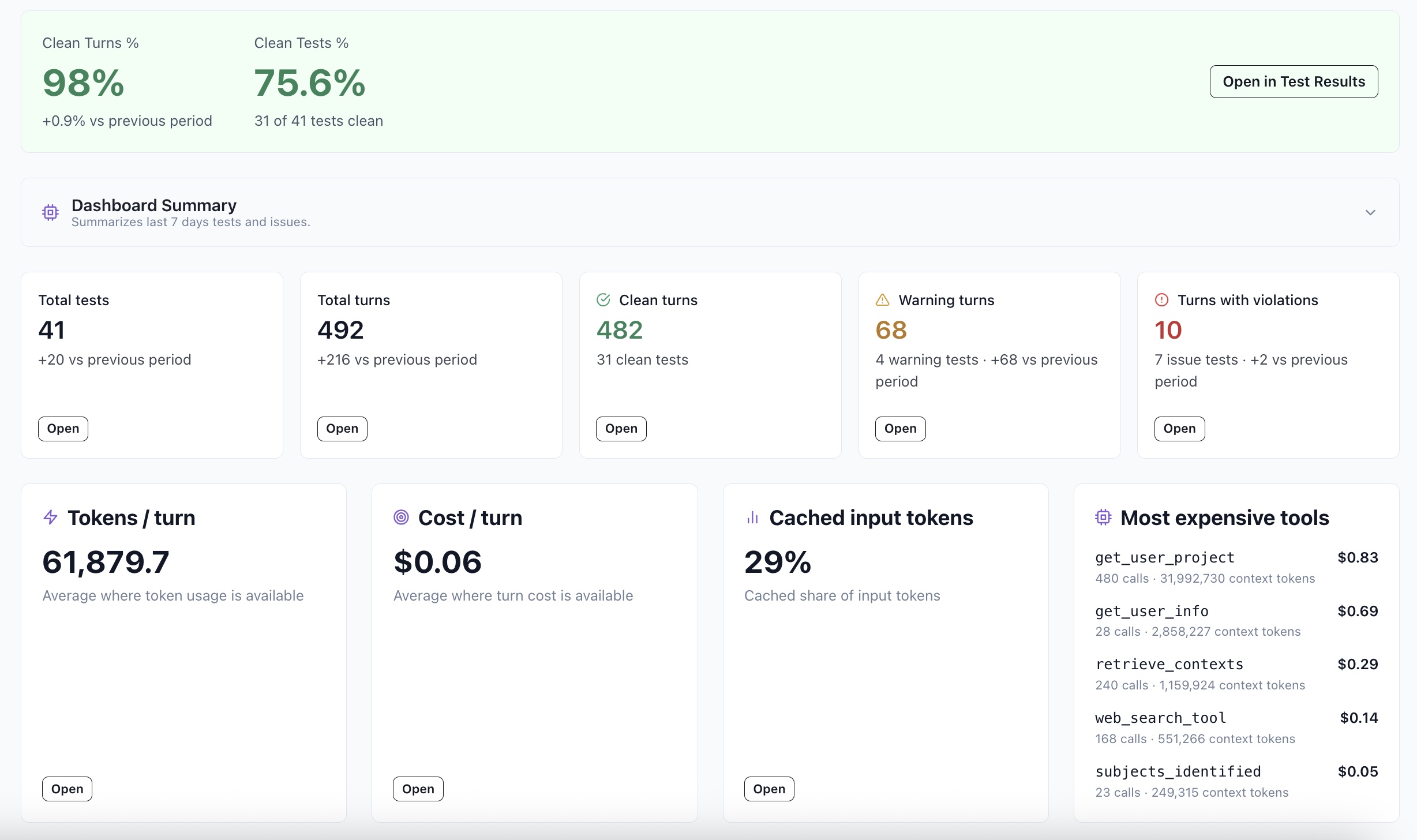The image size is (1417, 840).
Task: Click the $0.29 tool cost value
Action: (x=1358, y=664)
